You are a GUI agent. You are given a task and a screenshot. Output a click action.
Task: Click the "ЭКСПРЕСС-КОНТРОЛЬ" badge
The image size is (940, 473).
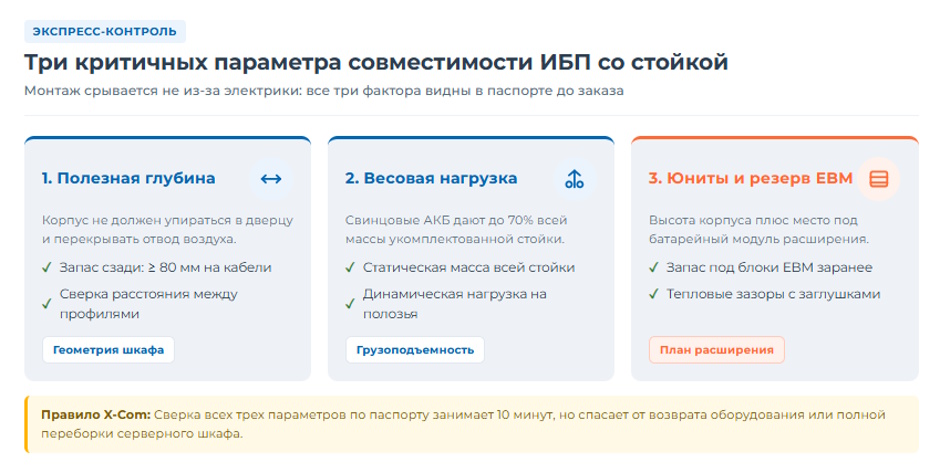105,31
